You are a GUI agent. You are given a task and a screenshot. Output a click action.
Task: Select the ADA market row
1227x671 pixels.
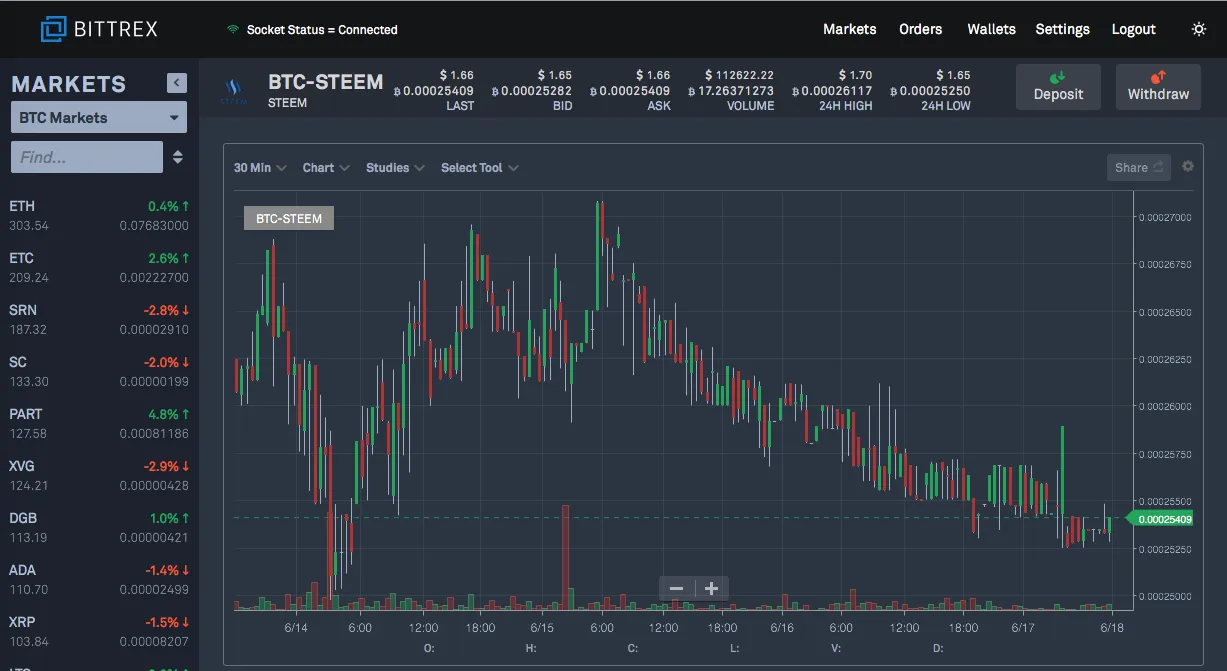pos(99,579)
